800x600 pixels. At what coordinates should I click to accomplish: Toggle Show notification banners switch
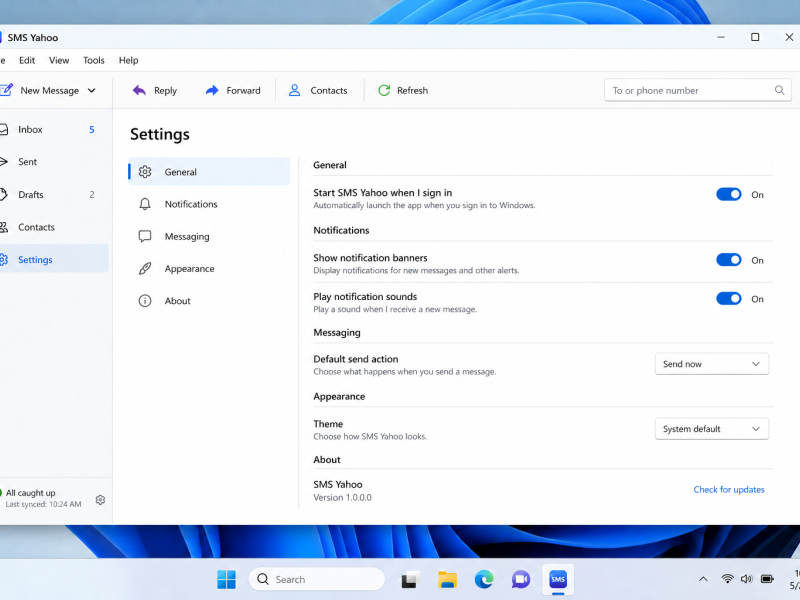coord(729,260)
